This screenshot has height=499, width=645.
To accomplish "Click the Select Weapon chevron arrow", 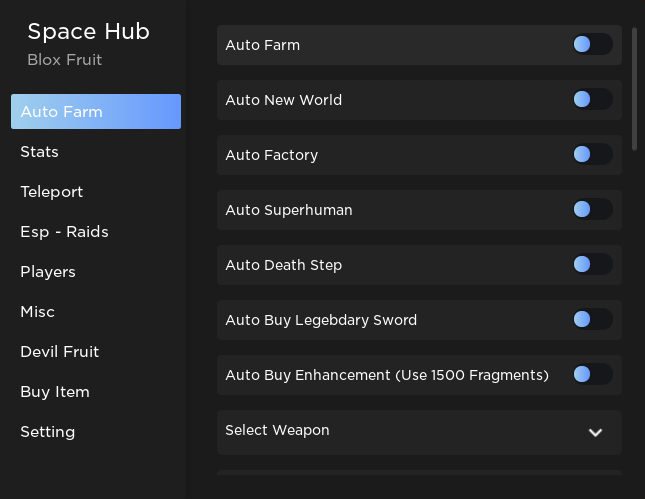I will (595, 432).
